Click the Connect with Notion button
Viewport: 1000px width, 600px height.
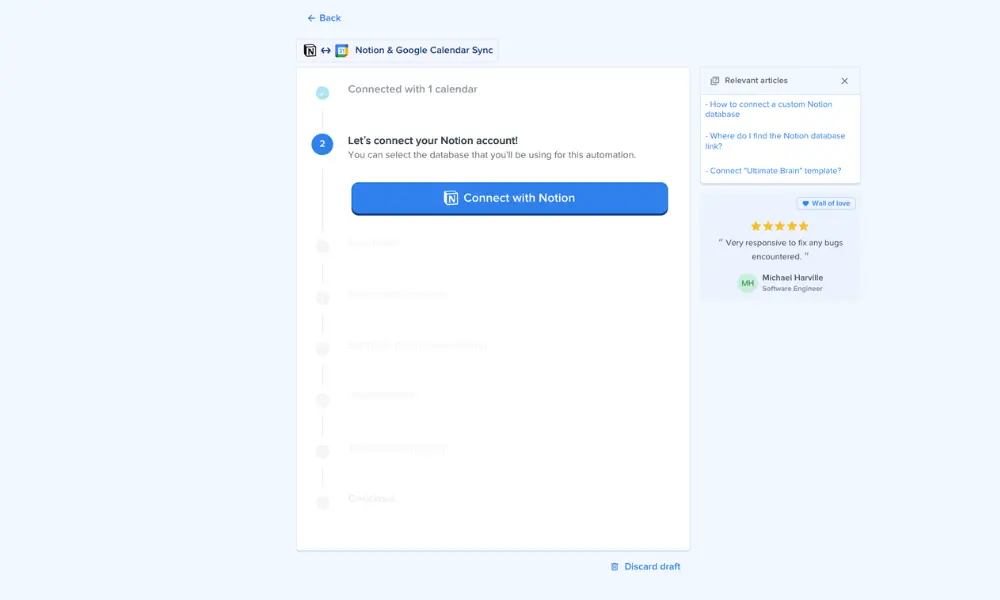coord(510,198)
